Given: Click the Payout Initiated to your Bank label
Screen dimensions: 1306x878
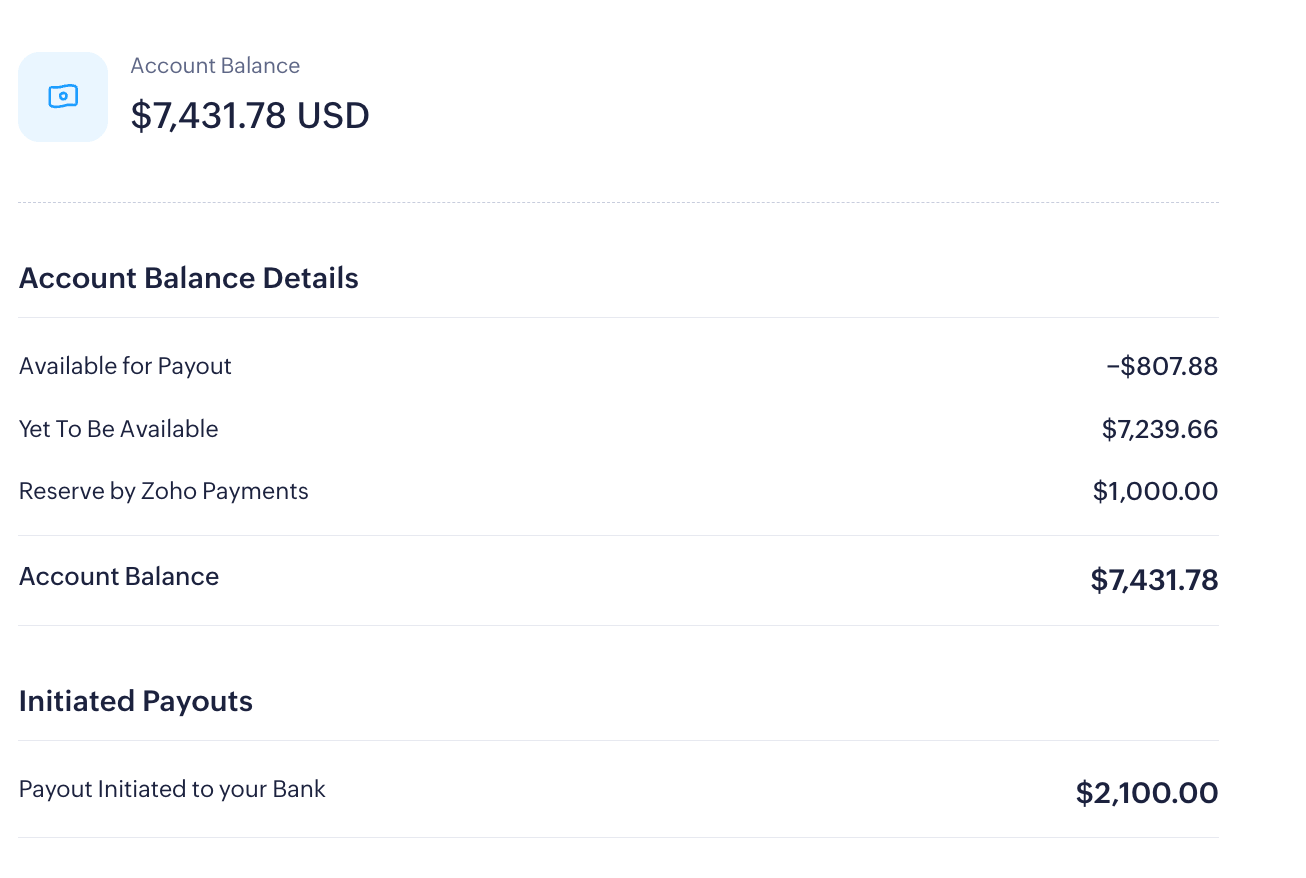Looking at the screenshot, I should click(172, 789).
